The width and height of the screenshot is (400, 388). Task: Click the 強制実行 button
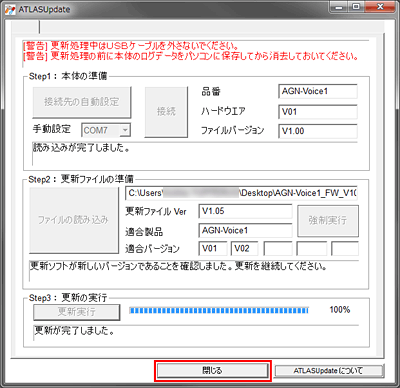[328, 221]
